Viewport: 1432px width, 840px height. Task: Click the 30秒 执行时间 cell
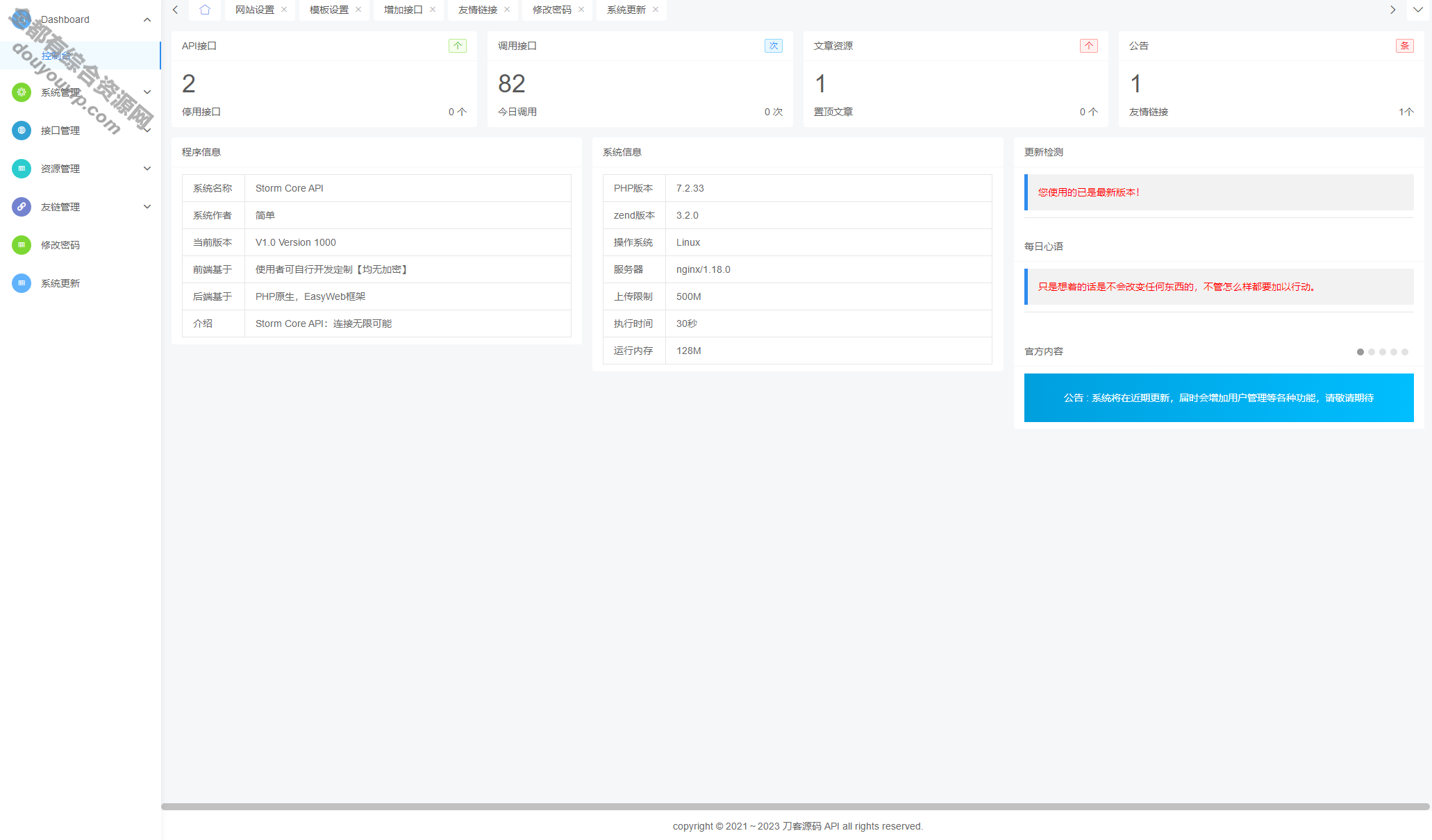point(829,324)
